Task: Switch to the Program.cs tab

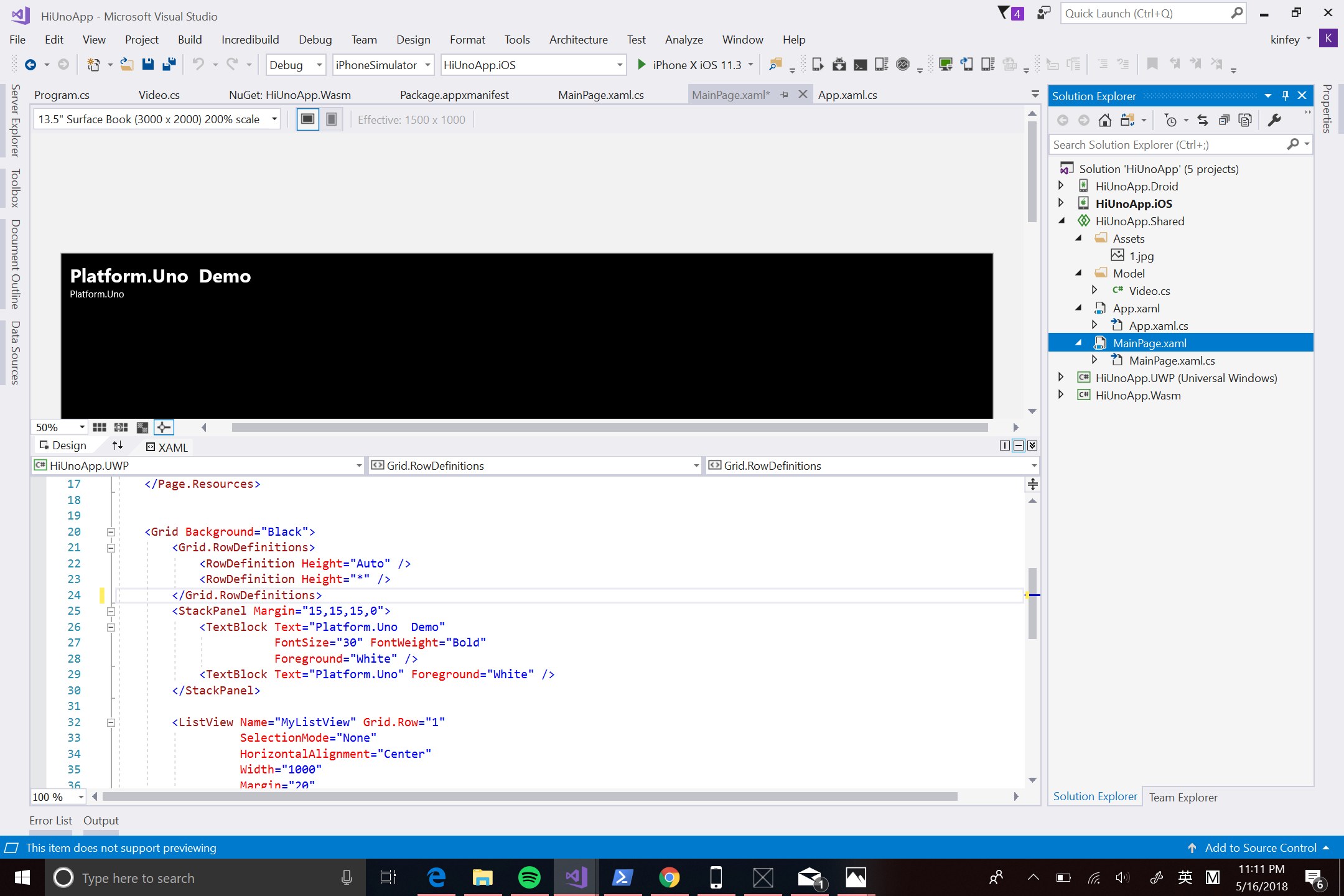Action: point(62,95)
